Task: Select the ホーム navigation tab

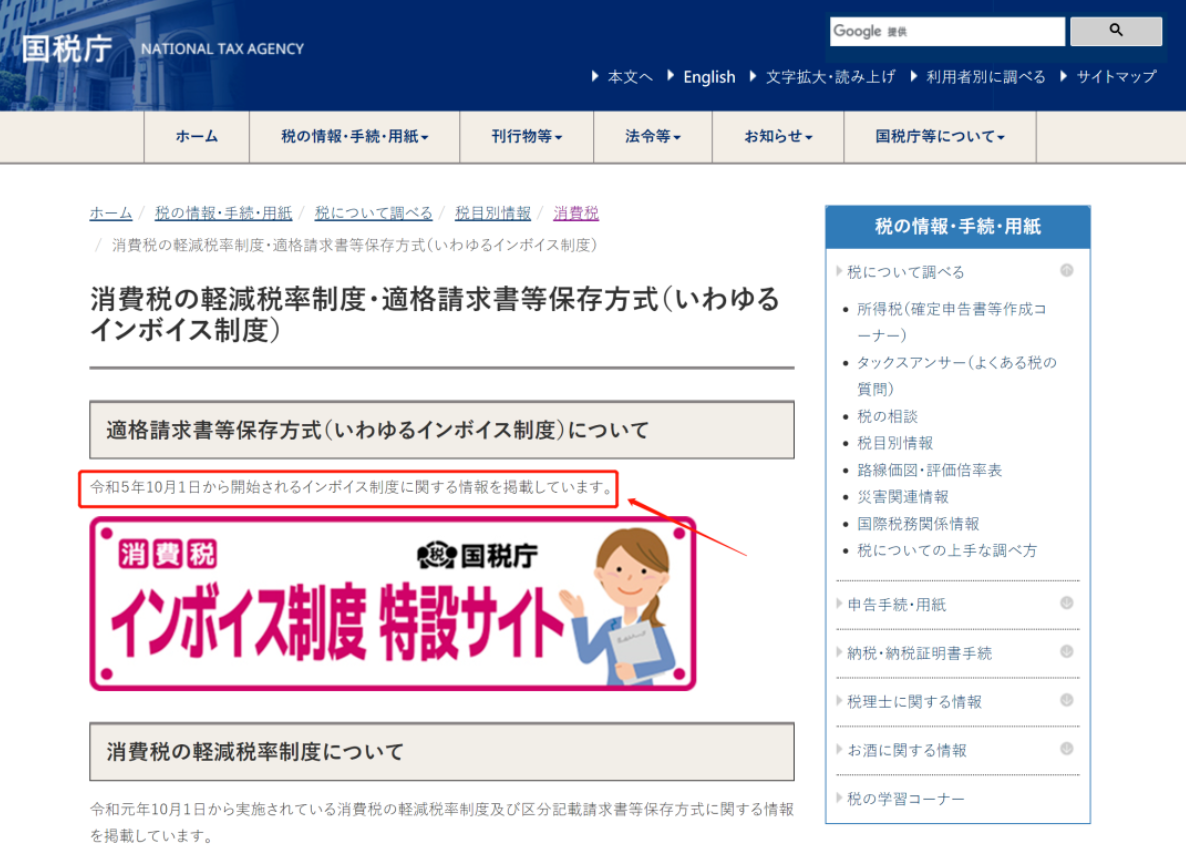Action: [196, 137]
